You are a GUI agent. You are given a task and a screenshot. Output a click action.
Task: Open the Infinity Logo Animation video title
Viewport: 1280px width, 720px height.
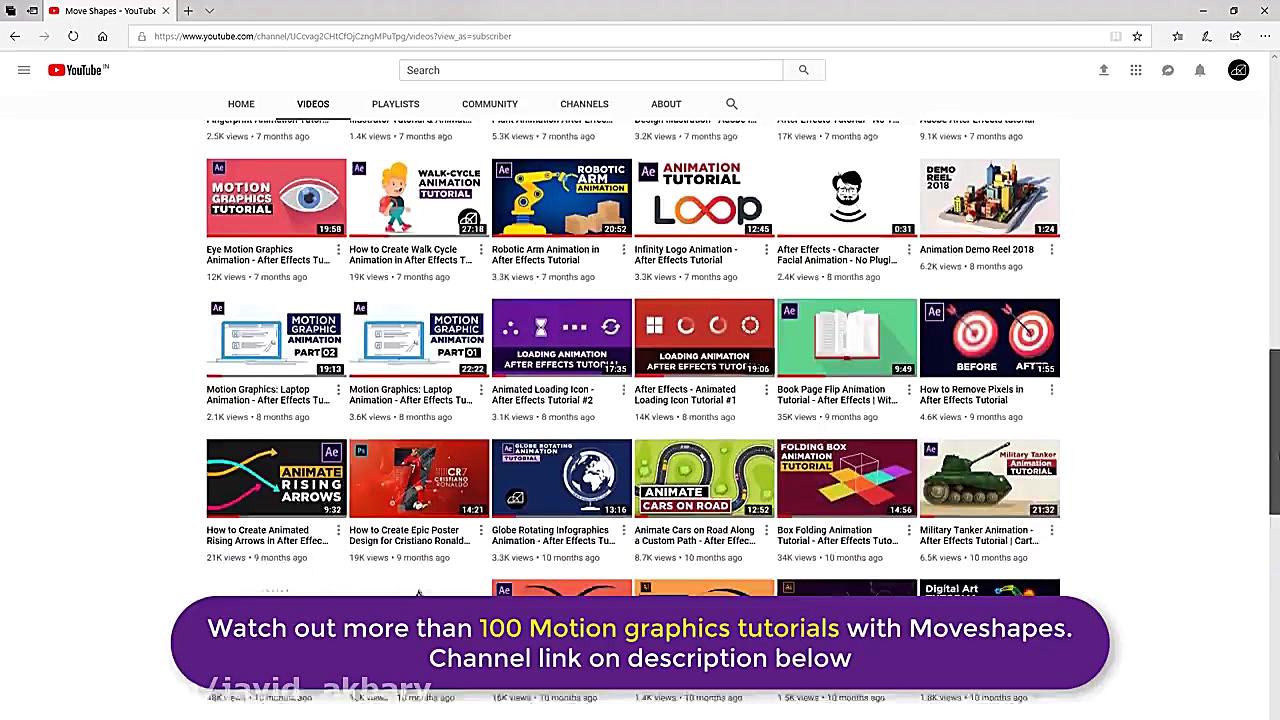pos(686,255)
